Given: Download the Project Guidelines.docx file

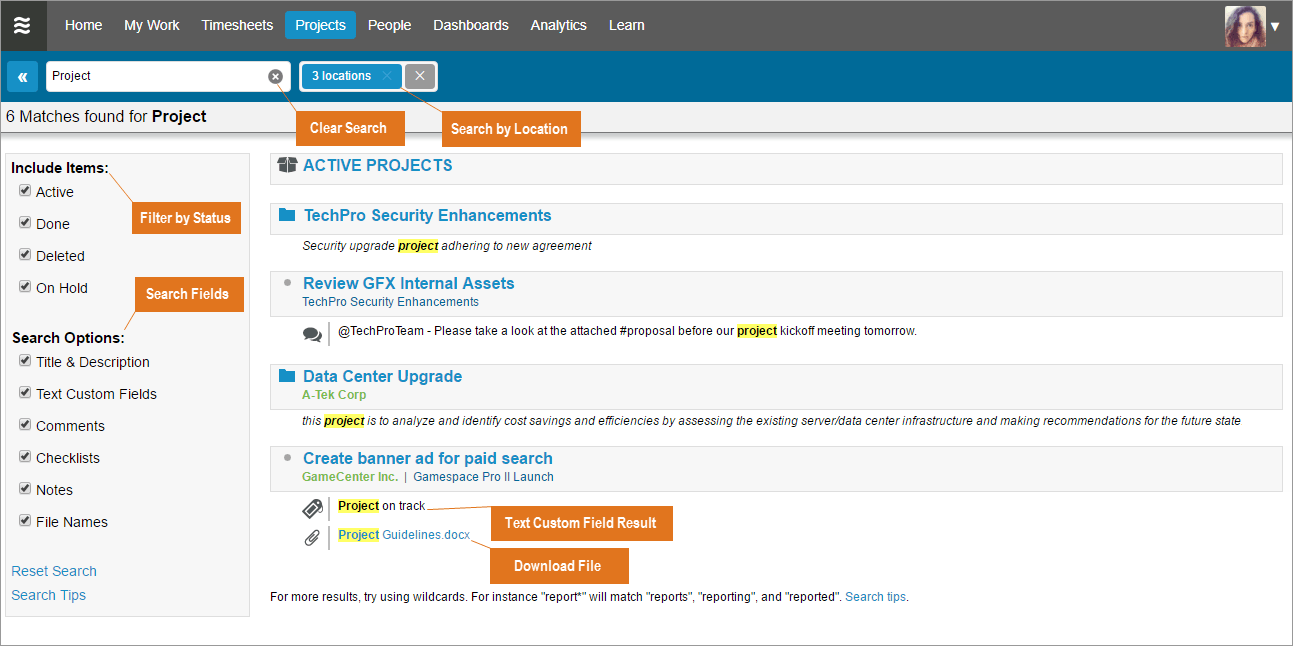Looking at the screenshot, I should [x=404, y=535].
